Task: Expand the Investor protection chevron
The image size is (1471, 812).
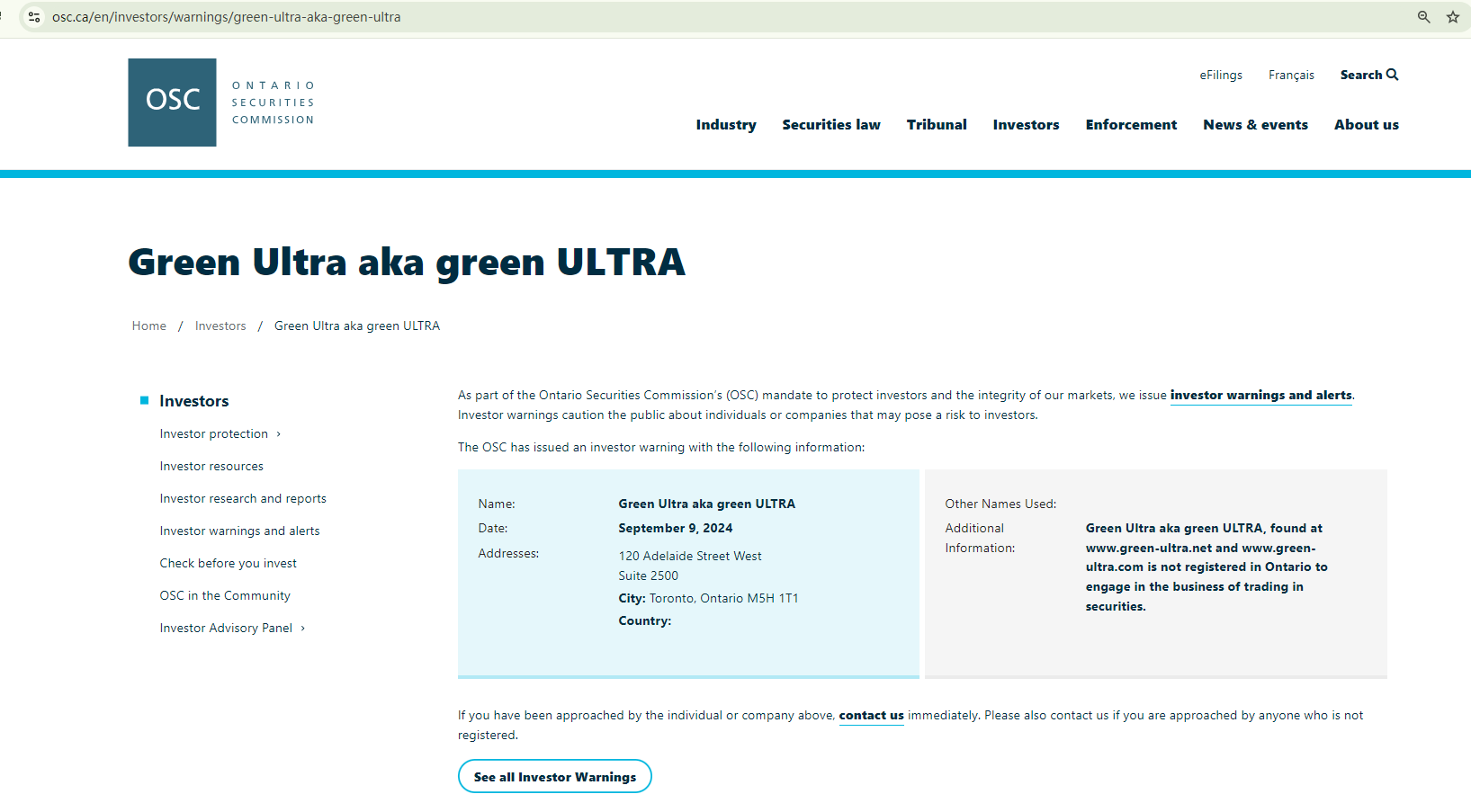Action: (279, 434)
